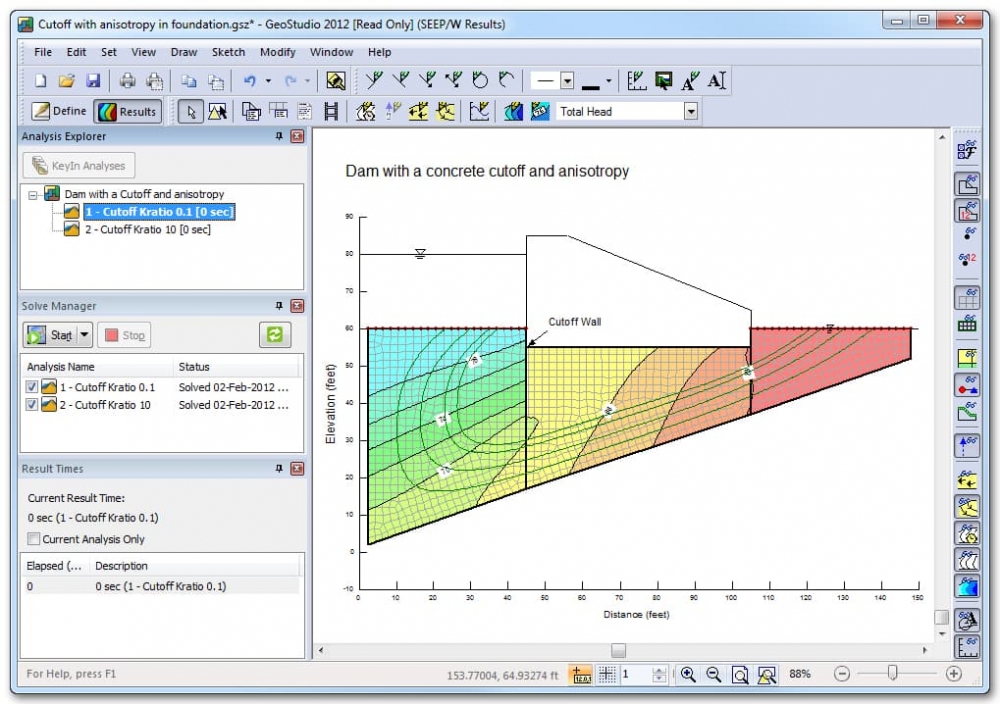Image resolution: width=1000 pixels, height=704 pixels.
Task: Click the KeyIn Analyses button
Action: (79, 166)
